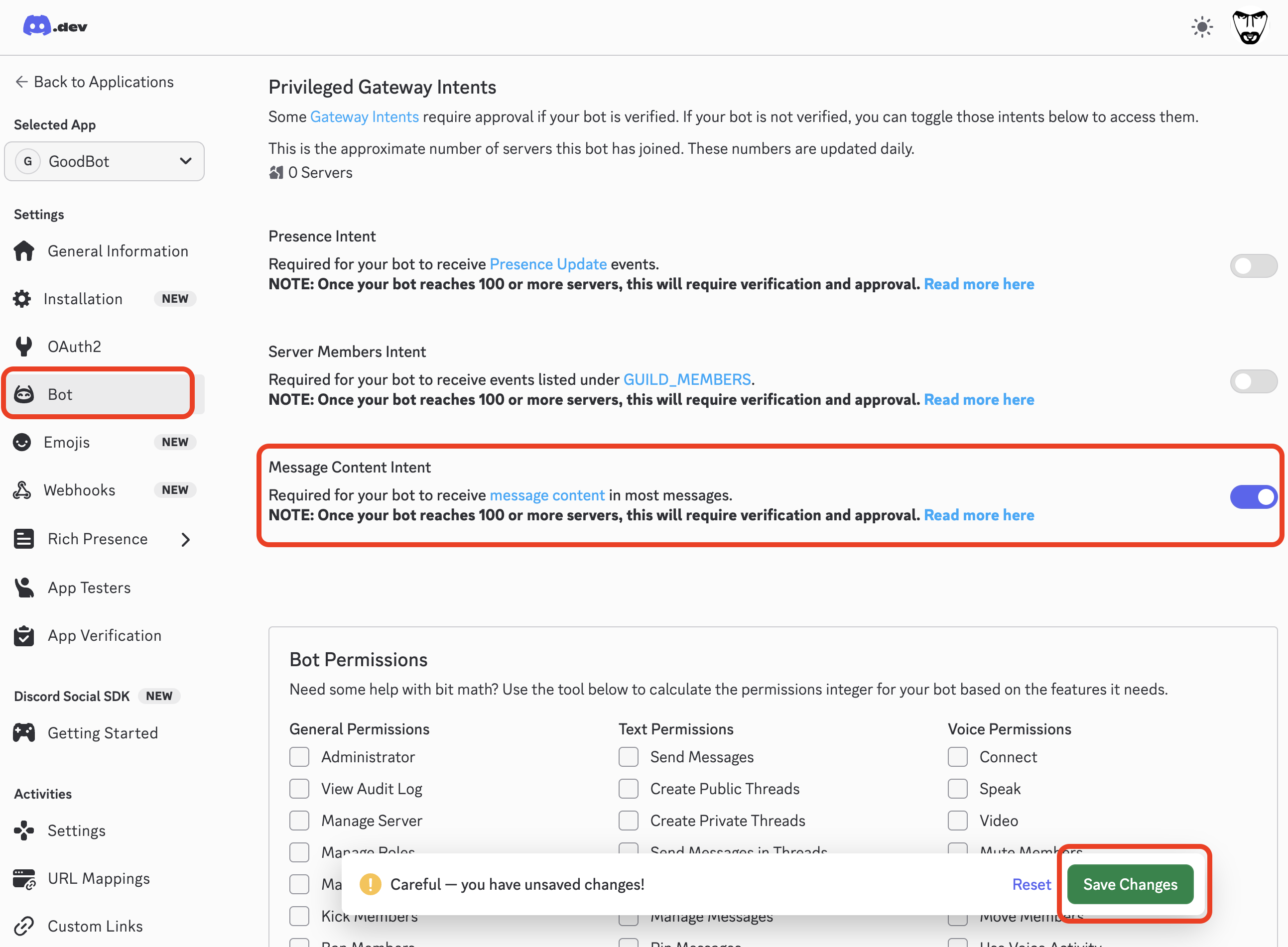
Task: Enable the Presence Intent toggle
Action: coord(1253,265)
